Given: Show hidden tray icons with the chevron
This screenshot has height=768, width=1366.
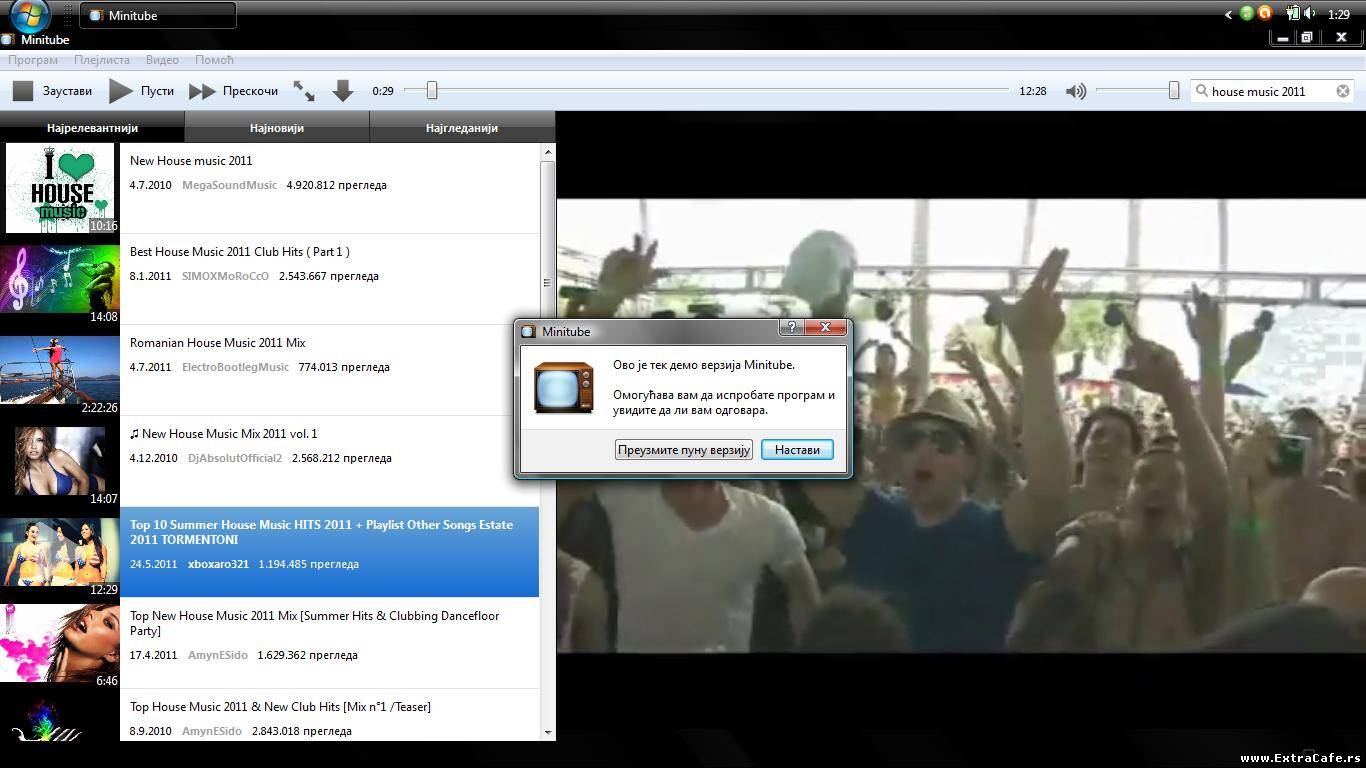Looking at the screenshot, I should [x=1228, y=14].
